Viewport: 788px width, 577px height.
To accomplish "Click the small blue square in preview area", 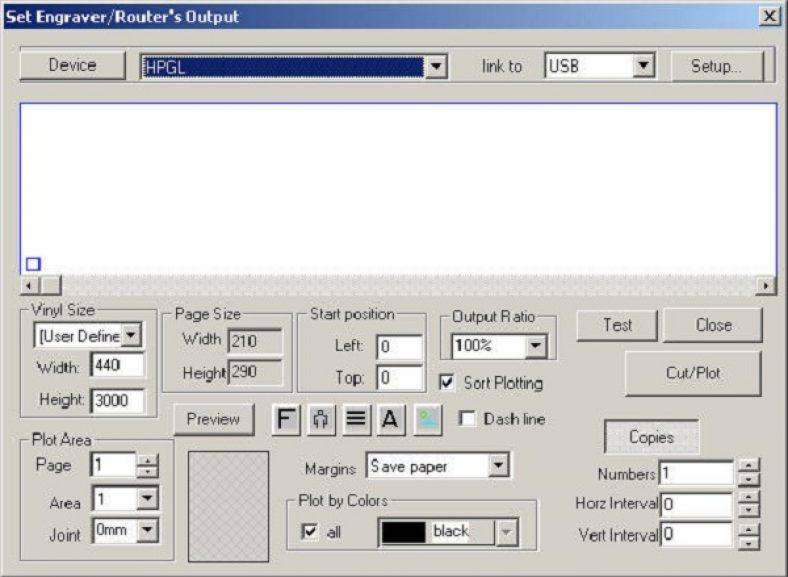I will (x=33, y=264).
